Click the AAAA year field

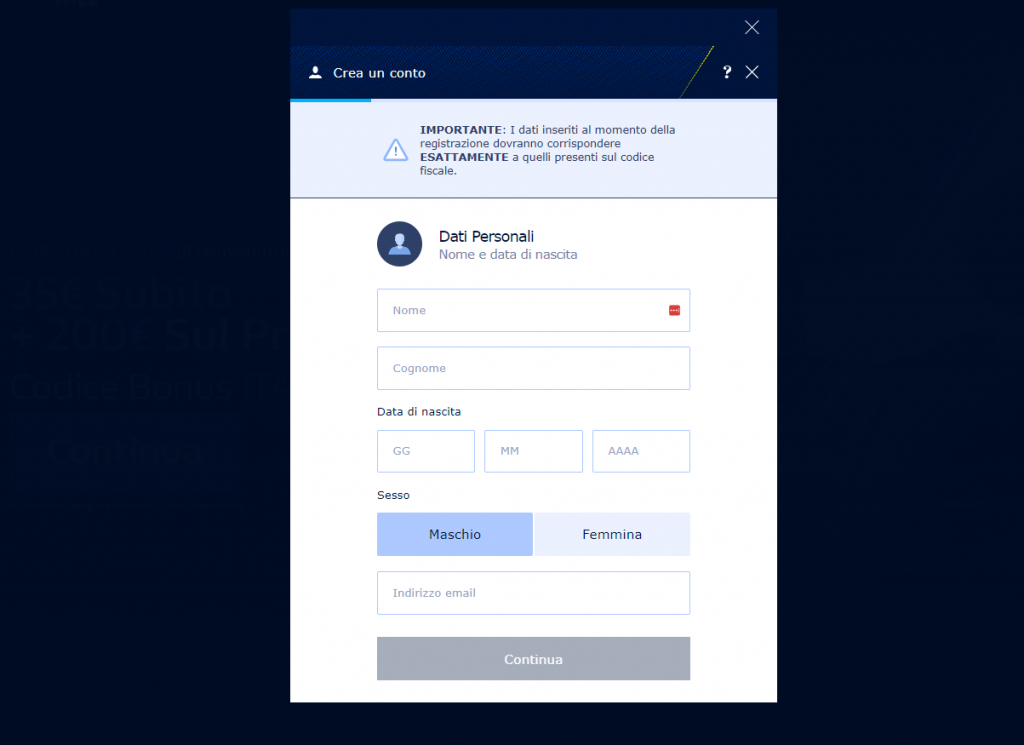tap(641, 451)
